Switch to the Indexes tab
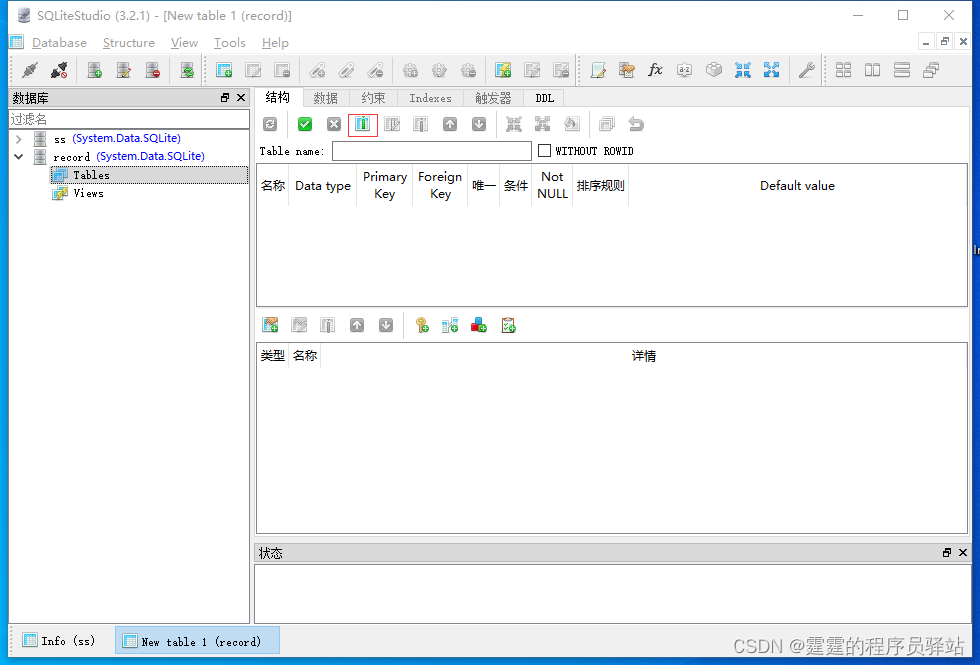This screenshot has width=980, height=665. point(431,98)
